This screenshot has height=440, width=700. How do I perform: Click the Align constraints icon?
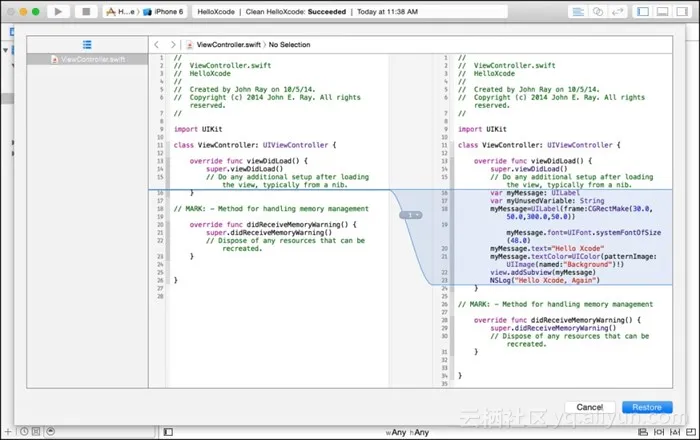click(x=643, y=432)
